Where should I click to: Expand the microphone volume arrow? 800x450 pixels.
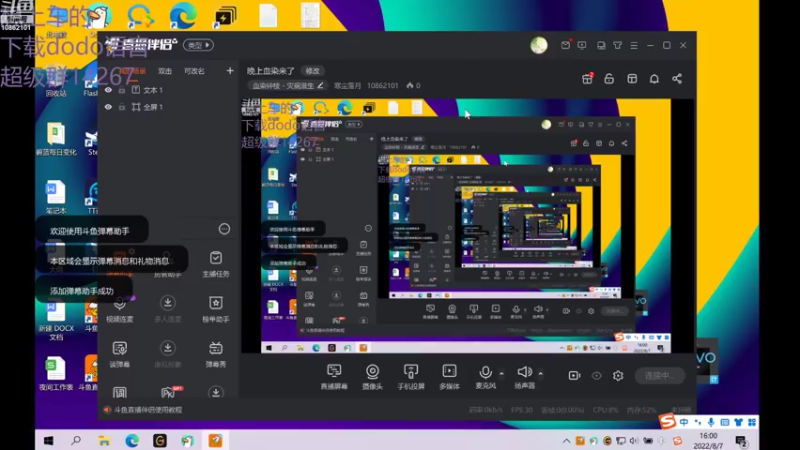pyautogui.click(x=502, y=374)
